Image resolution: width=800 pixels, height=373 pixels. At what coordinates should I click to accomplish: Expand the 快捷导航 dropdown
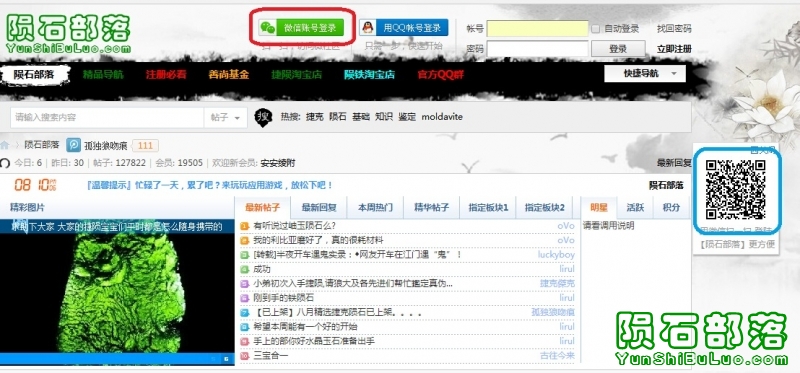pos(645,73)
